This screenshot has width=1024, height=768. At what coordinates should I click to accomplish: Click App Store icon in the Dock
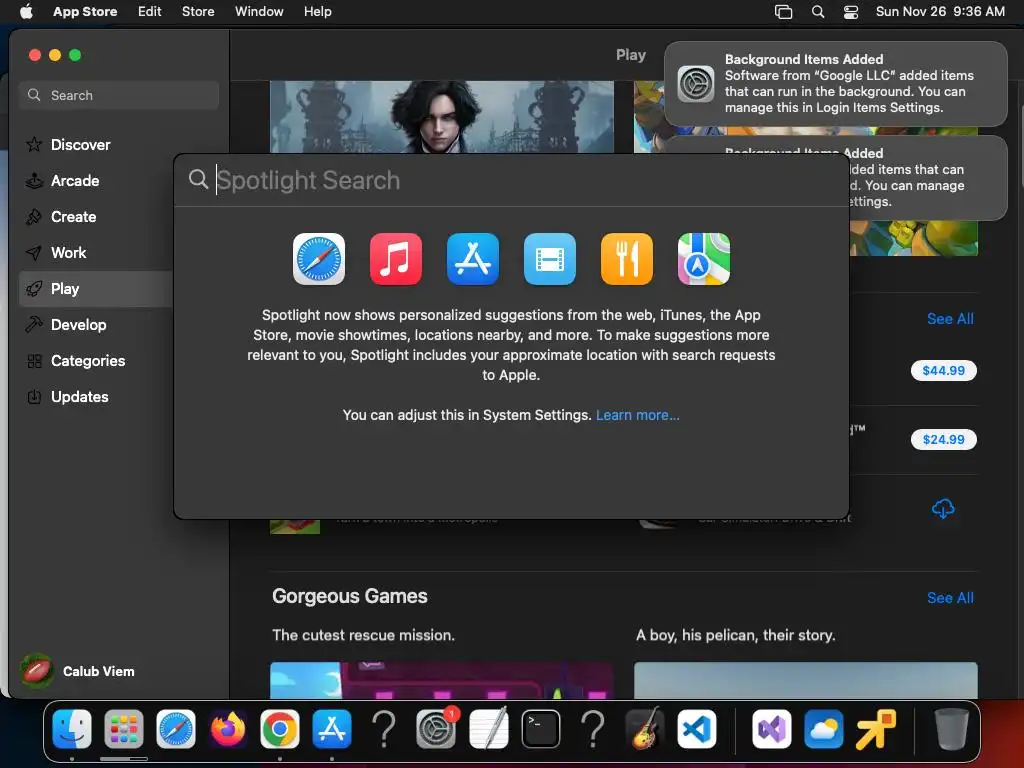coord(332,729)
